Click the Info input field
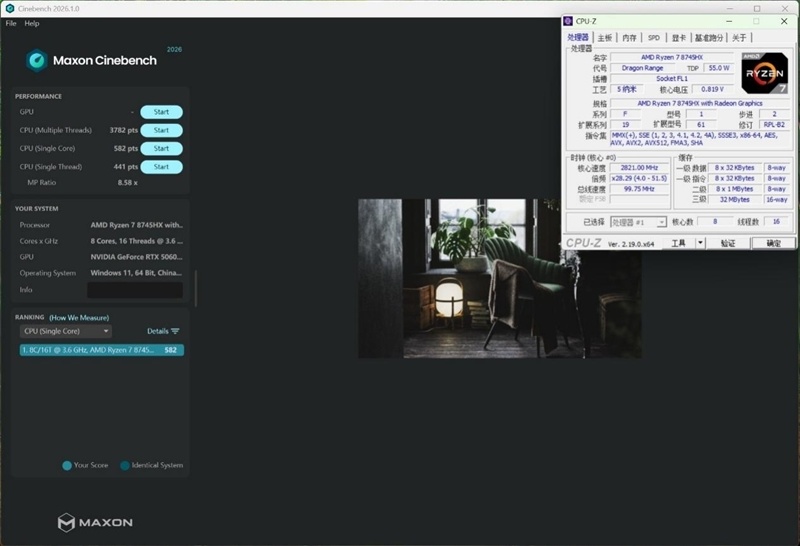800x546 pixels. 135,290
